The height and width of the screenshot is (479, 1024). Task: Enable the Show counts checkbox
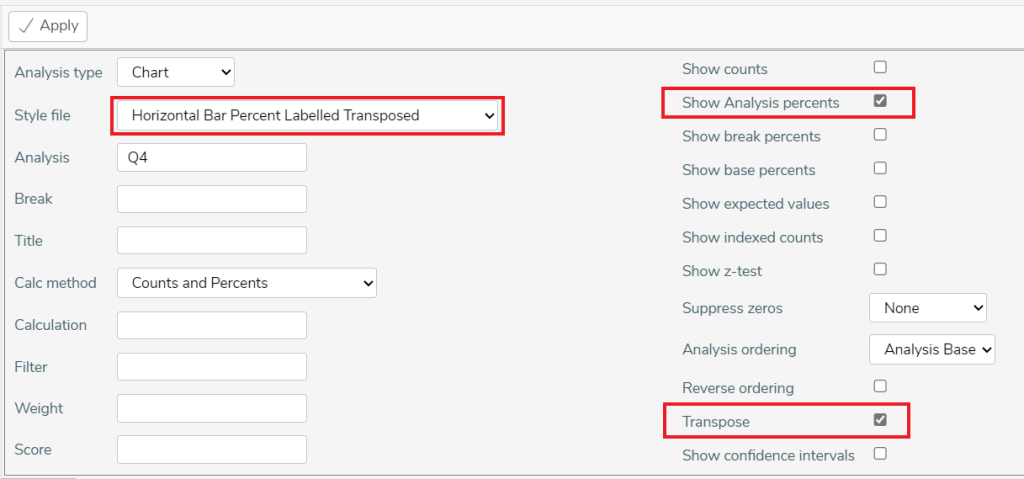[880, 67]
